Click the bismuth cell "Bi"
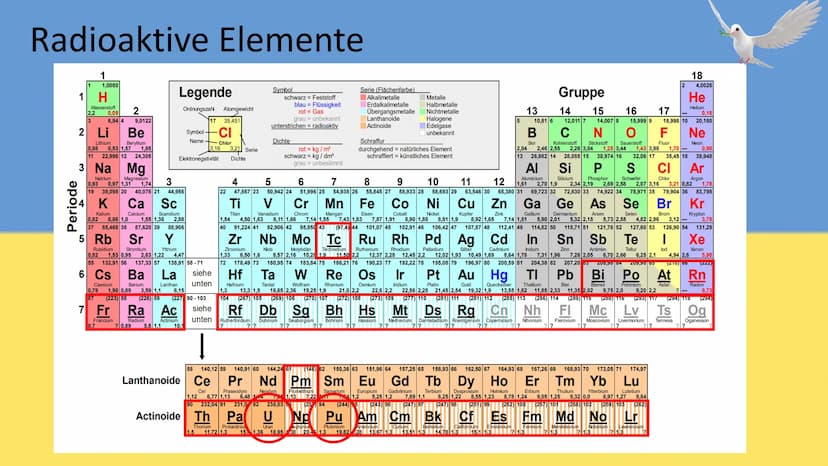The width and height of the screenshot is (828, 466). point(598,276)
